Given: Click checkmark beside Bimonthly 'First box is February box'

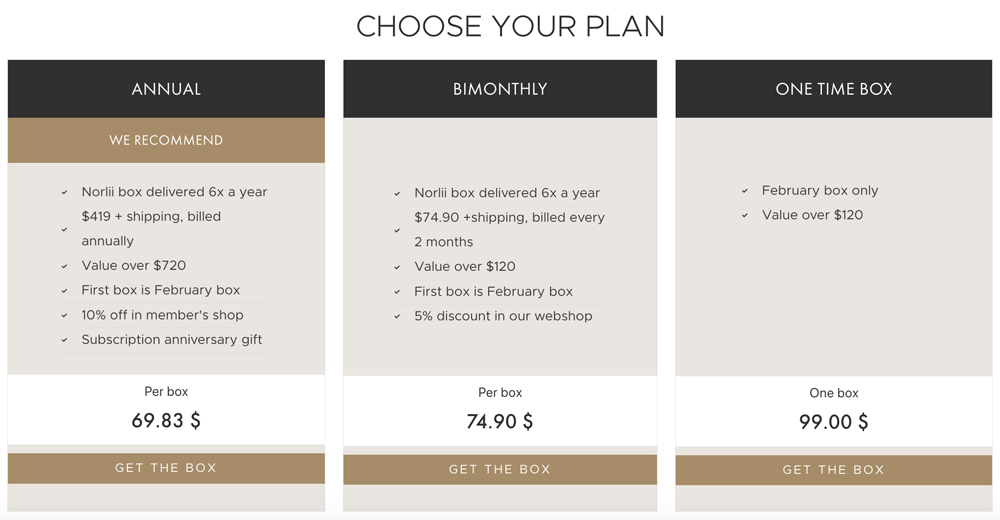Looking at the screenshot, I should click(x=397, y=292).
